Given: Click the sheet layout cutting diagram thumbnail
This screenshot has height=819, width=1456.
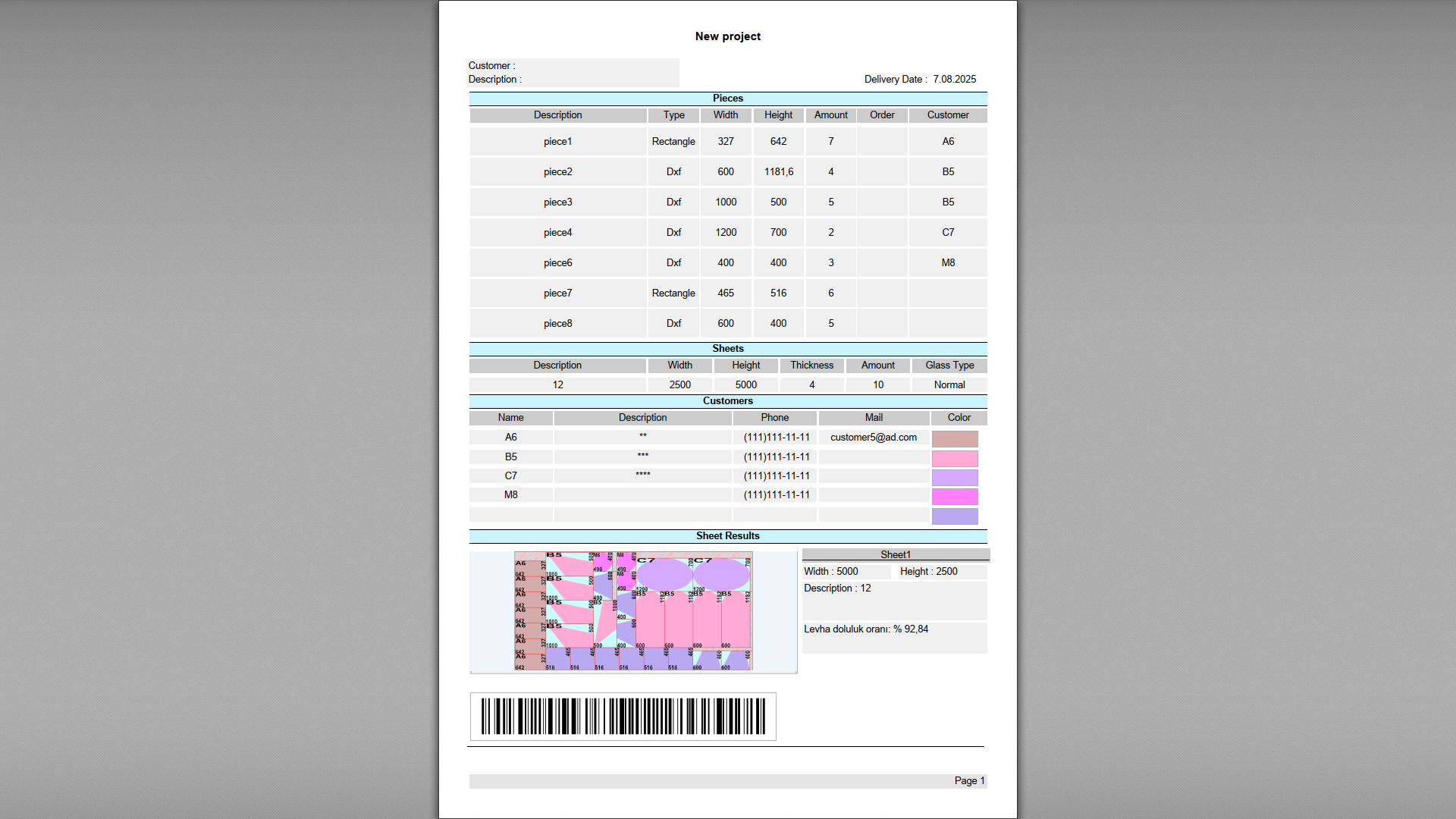Looking at the screenshot, I should [633, 611].
